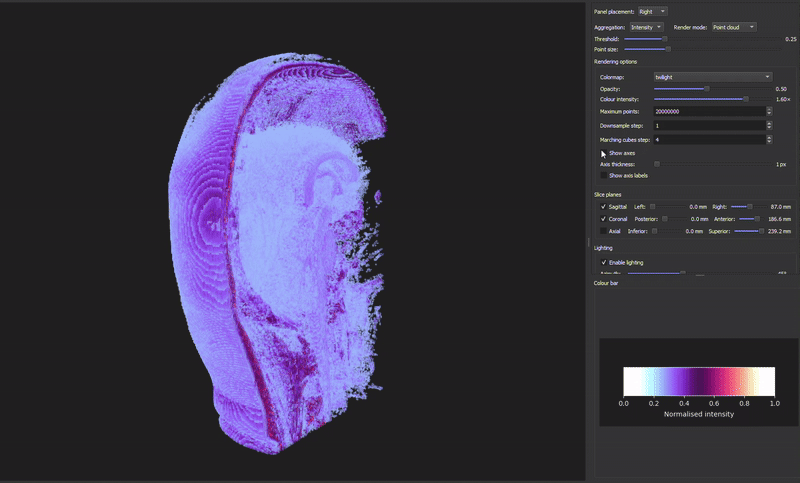Click the Threshold slider handle

(x=664, y=38)
